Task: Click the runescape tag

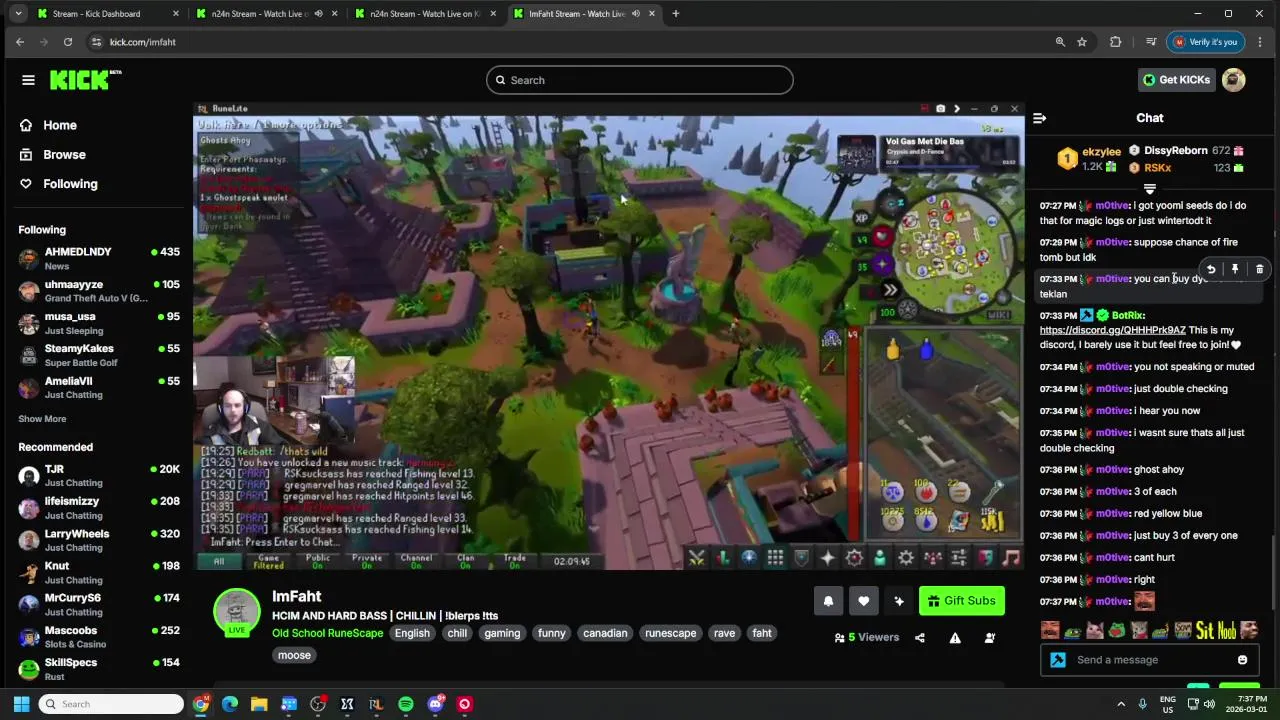Action: [x=670, y=633]
